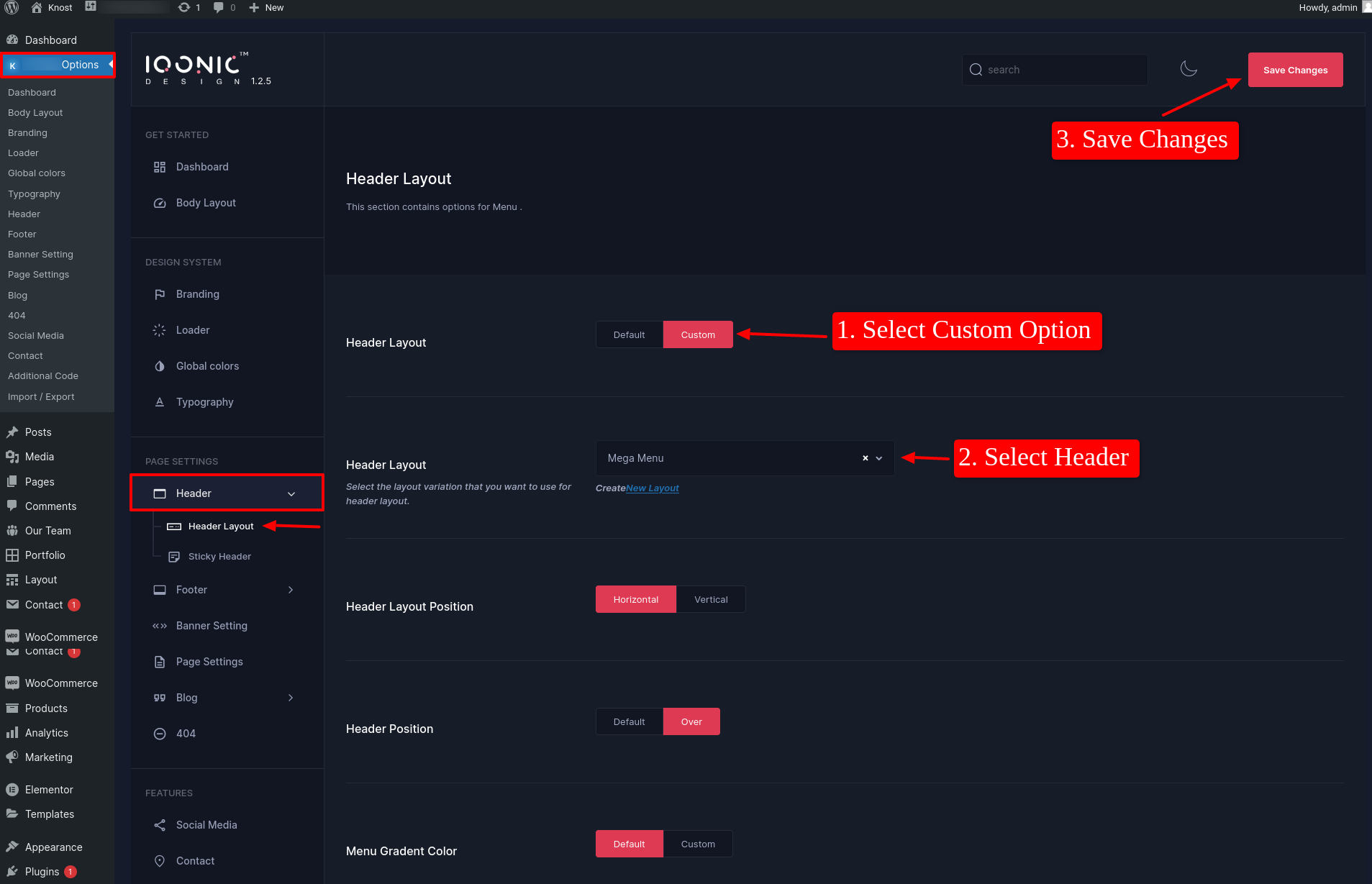
Task: Open Dashboard grid icon in Get Started
Action: point(160,167)
